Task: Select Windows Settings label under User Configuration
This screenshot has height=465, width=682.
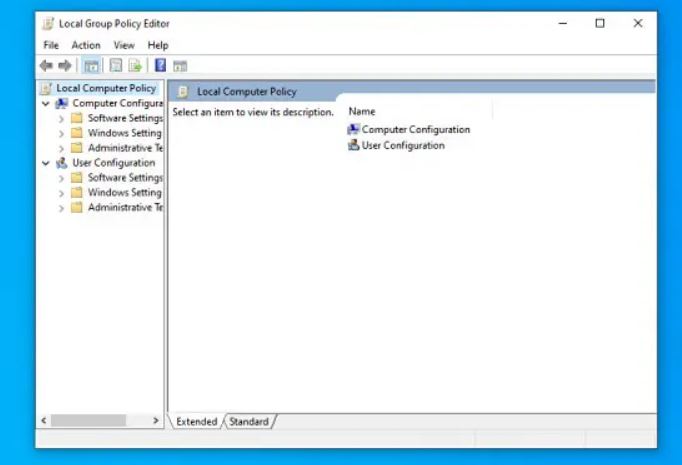Action: [125, 192]
